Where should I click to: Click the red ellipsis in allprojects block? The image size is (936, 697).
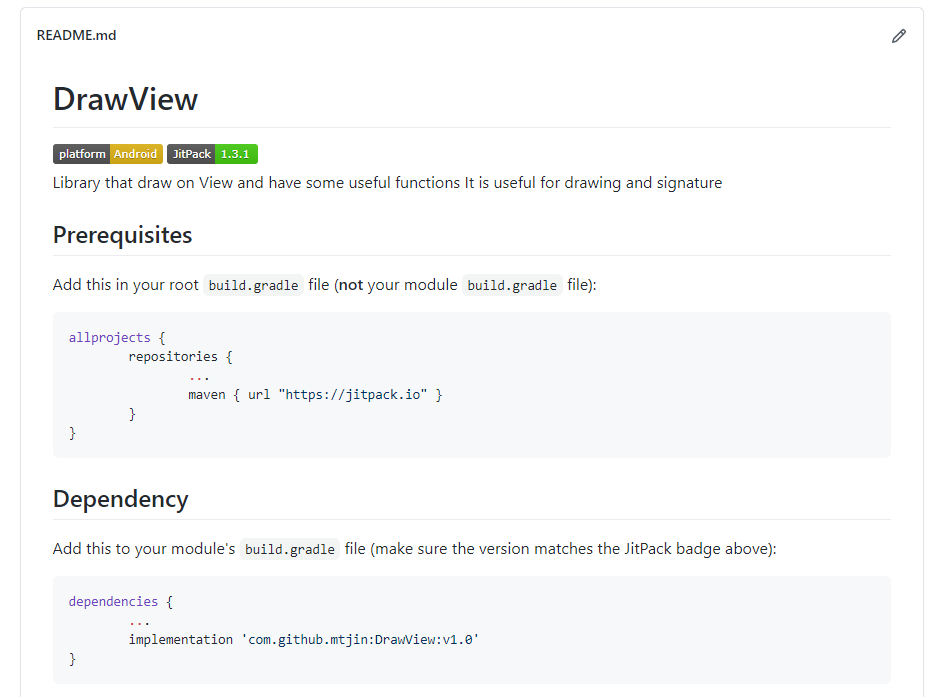point(199,377)
